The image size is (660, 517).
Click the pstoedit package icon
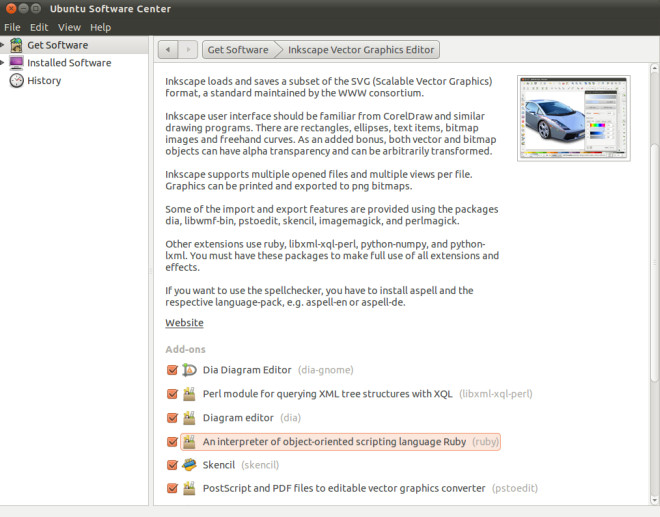tap(189, 488)
